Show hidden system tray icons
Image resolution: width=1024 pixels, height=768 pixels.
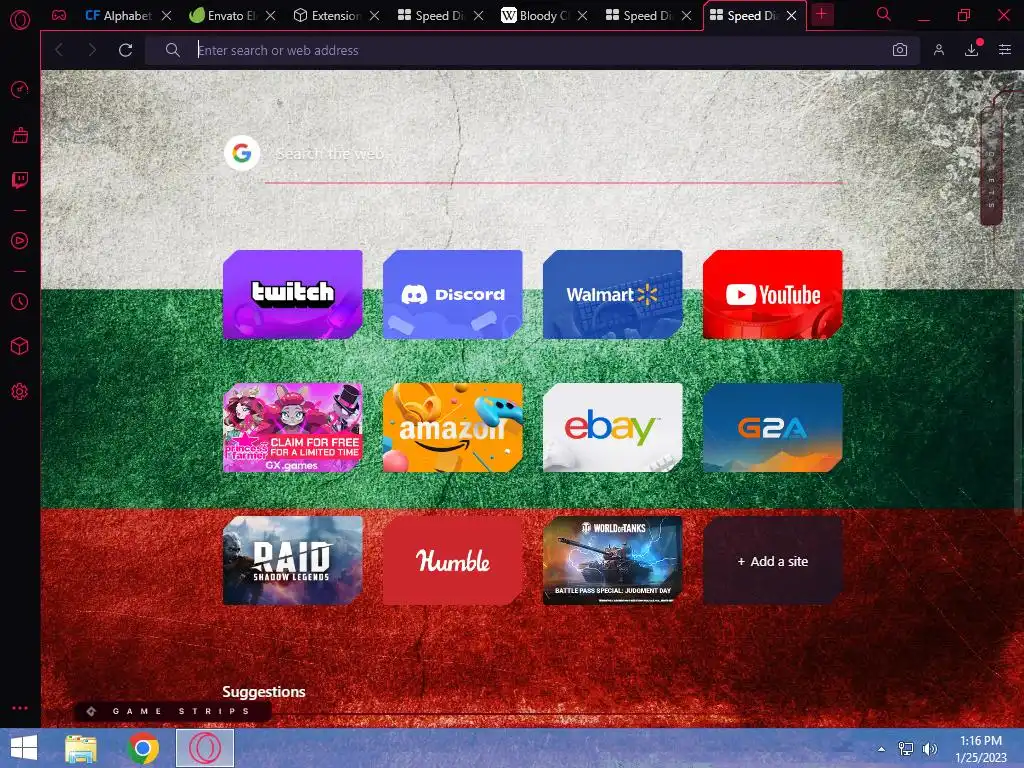tap(881, 749)
